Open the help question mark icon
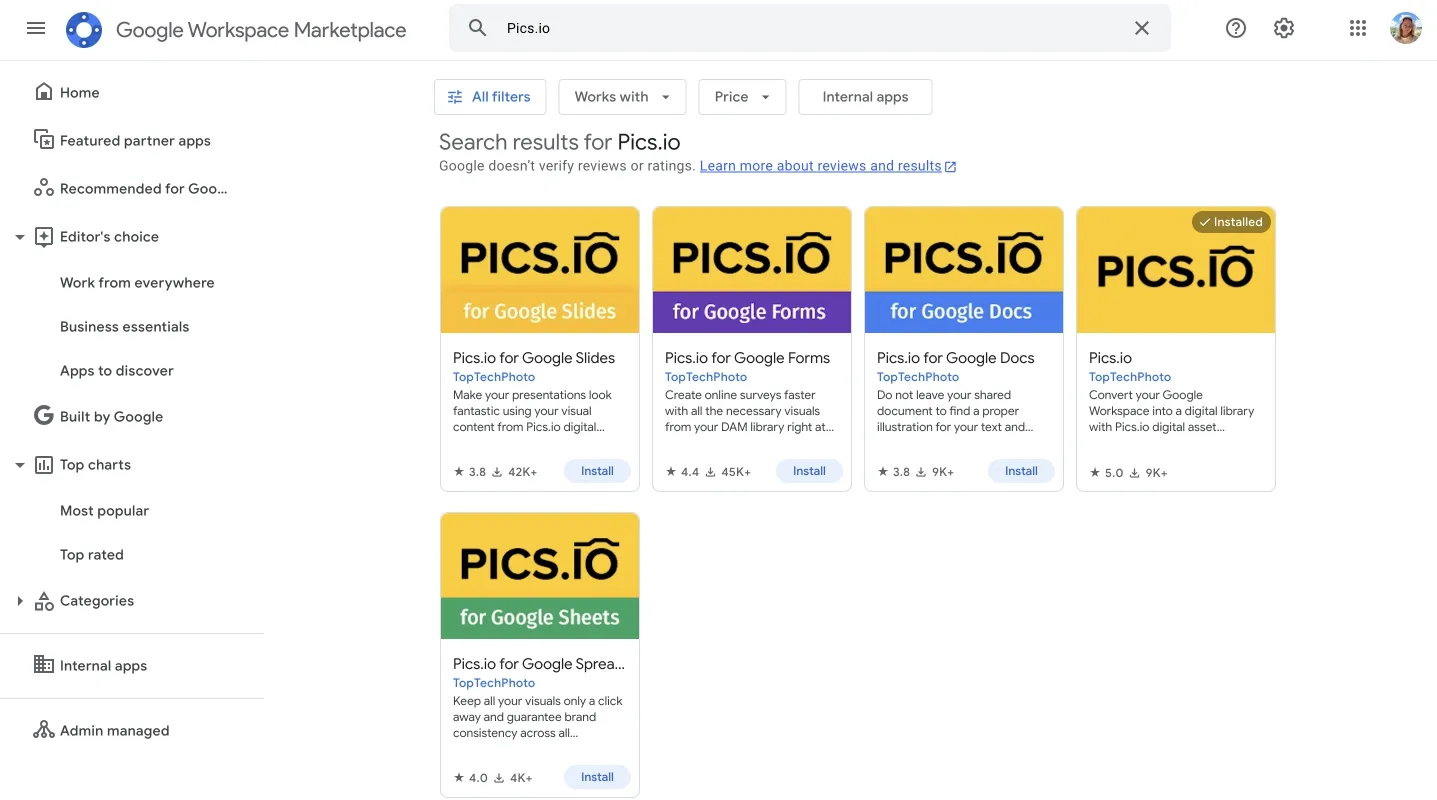Image resolution: width=1437 pixels, height=800 pixels. click(x=1235, y=28)
